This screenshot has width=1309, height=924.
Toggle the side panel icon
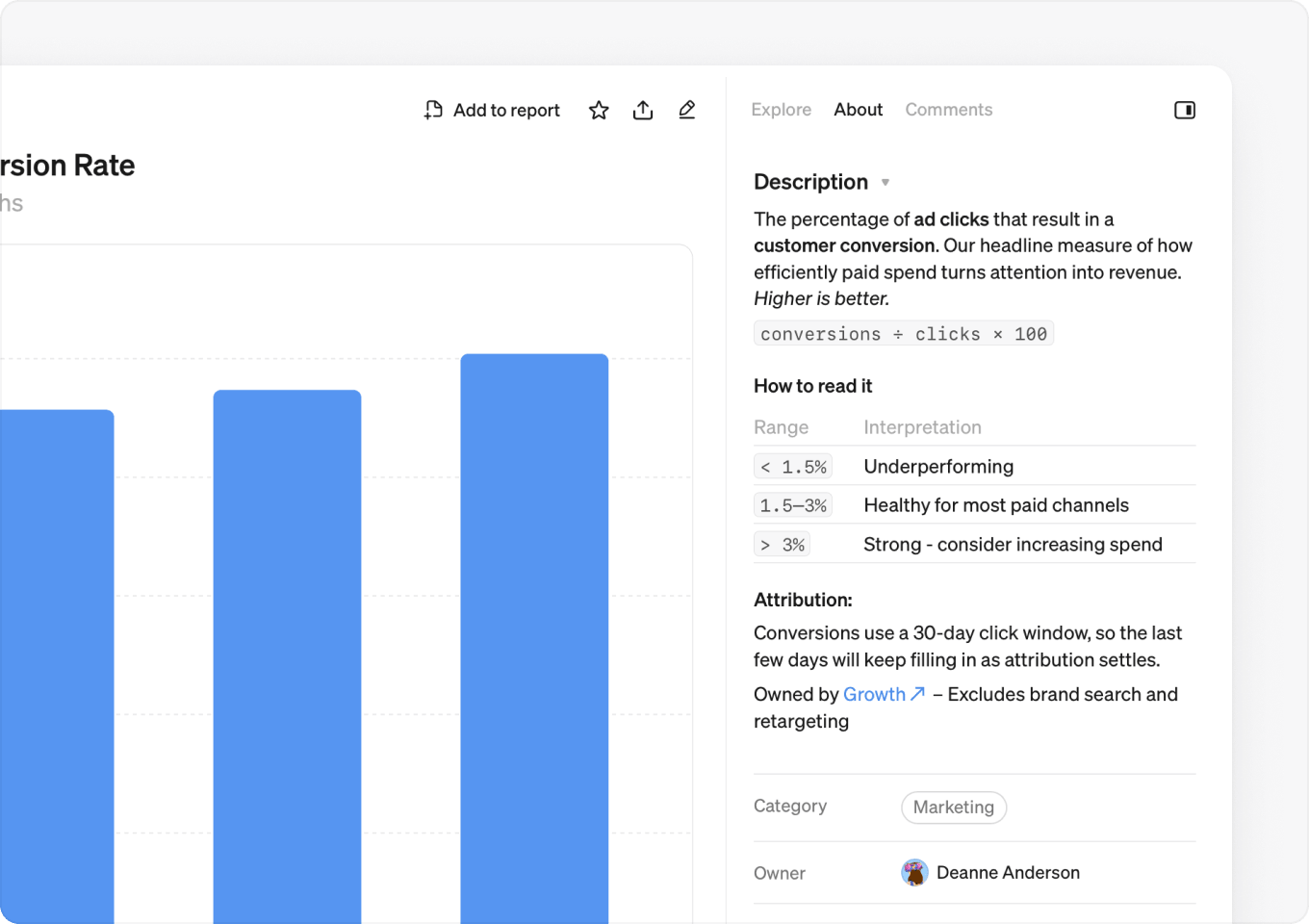point(1185,111)
